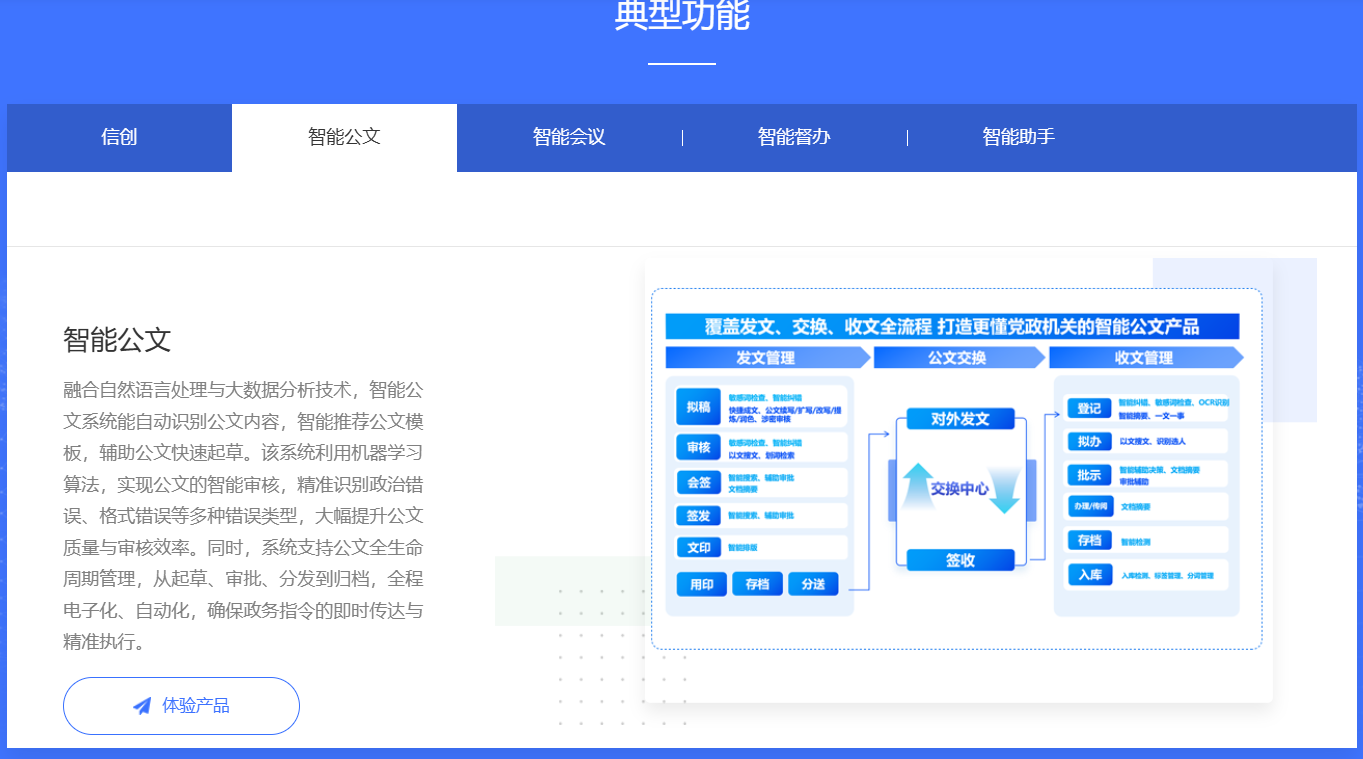The height and width of the screenshot is (759, 1363).
Task: Select the 文印 block in the diagram
Action: pos(699,548)
